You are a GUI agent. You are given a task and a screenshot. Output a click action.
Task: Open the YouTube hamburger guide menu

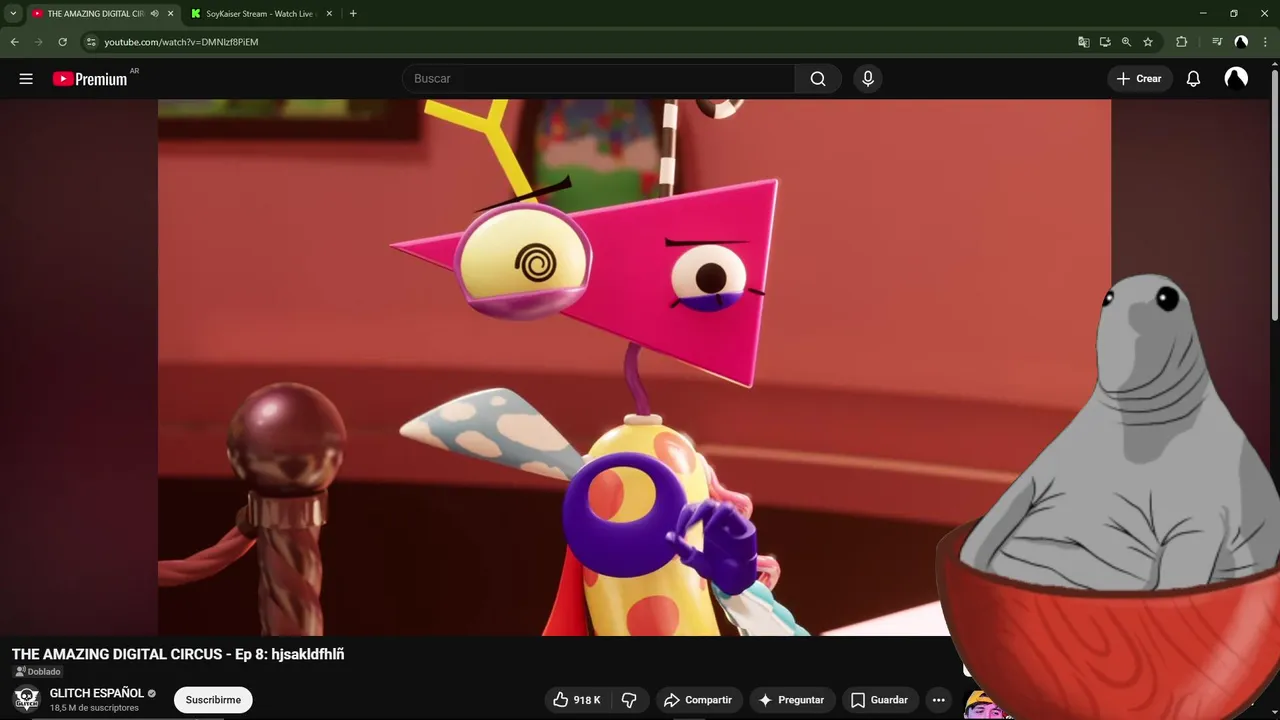26,79
